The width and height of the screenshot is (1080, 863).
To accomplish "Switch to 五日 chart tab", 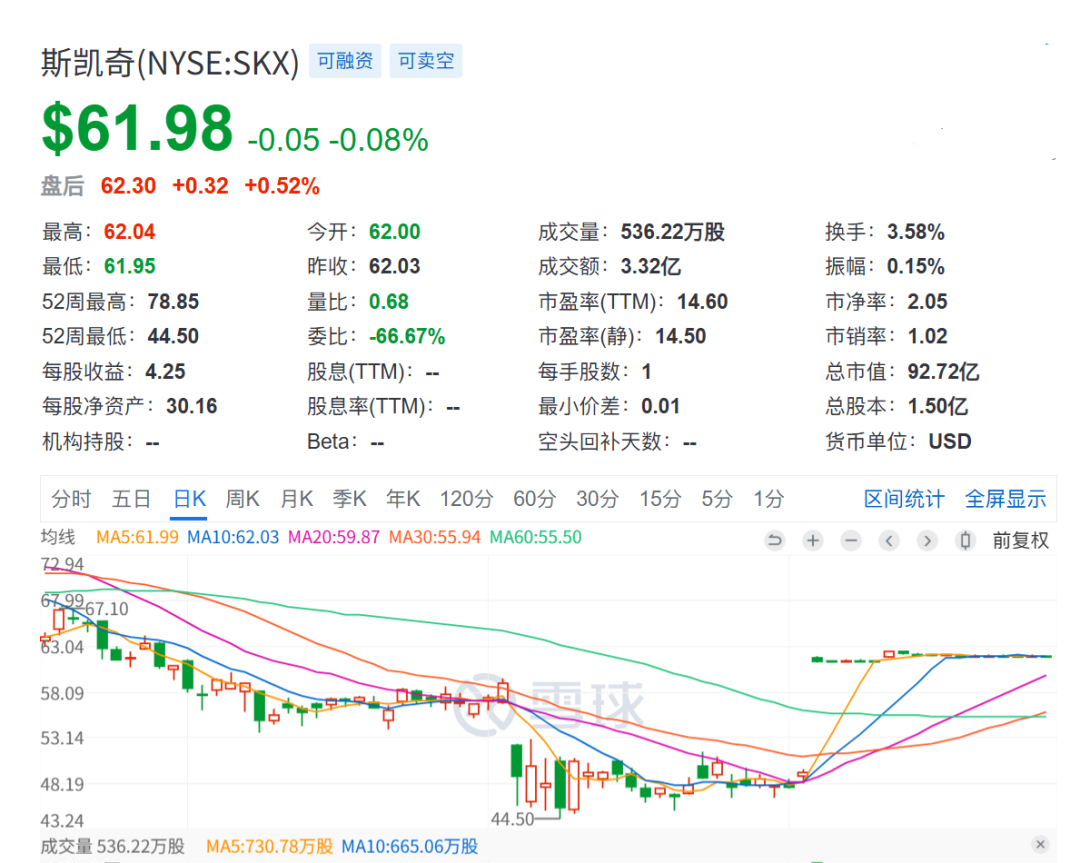I will click(131, 499).
